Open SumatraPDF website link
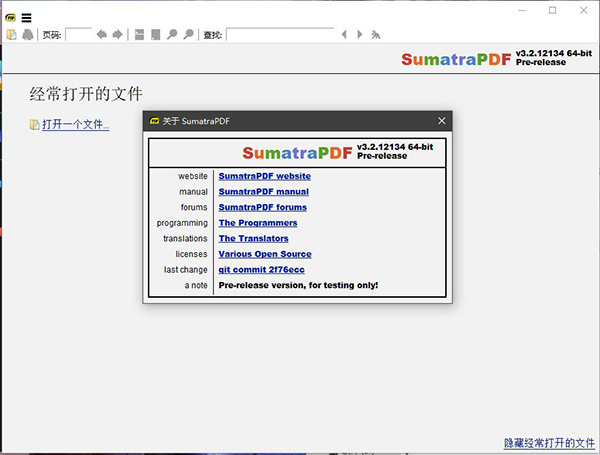This screenshot has height=455, width=600. (264, 176)
